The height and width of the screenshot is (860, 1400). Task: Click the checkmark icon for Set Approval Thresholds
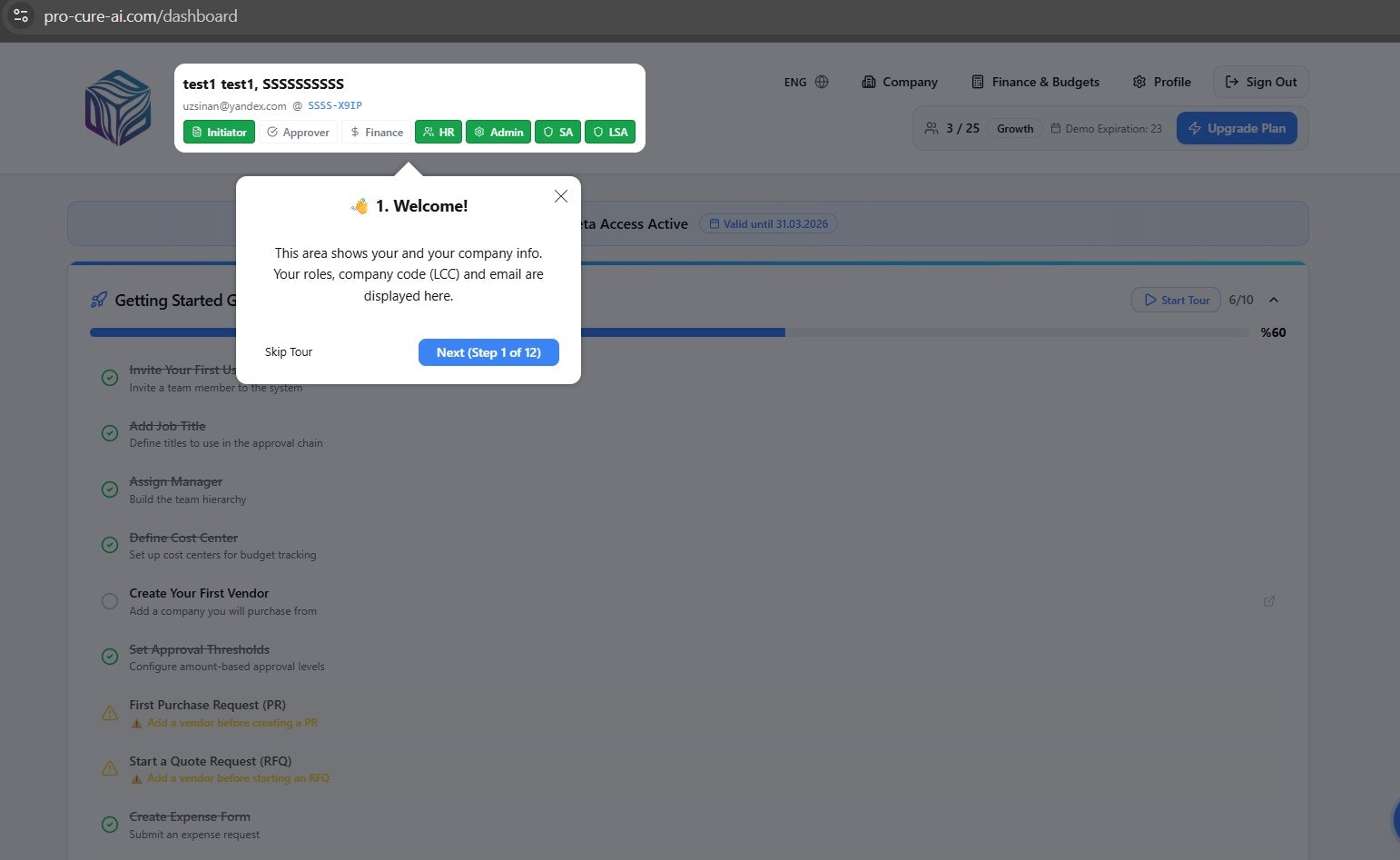pos(110,657)
